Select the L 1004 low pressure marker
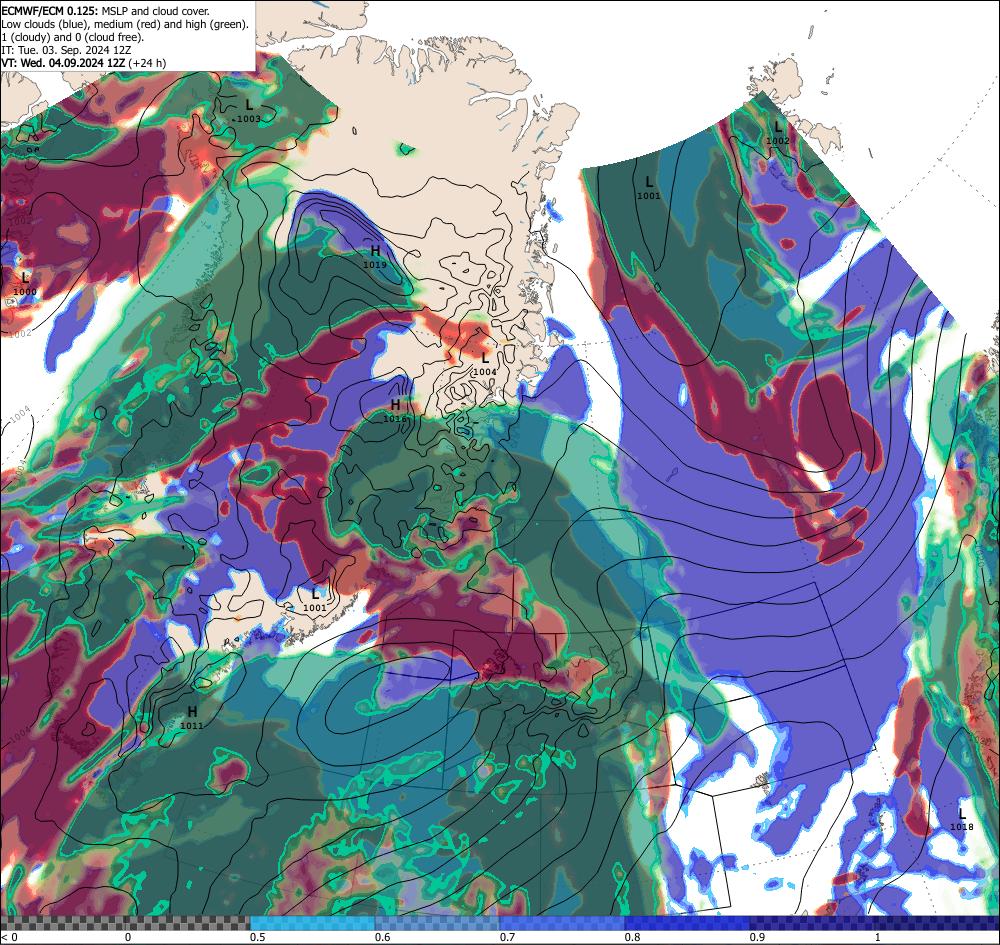Viewport: 1000px width, 945px height. tap(485, 364)
